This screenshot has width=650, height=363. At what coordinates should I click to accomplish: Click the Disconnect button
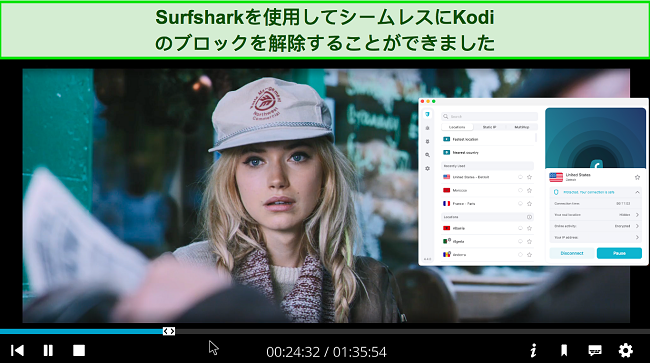pyautogui.click(x=572, y=253)
